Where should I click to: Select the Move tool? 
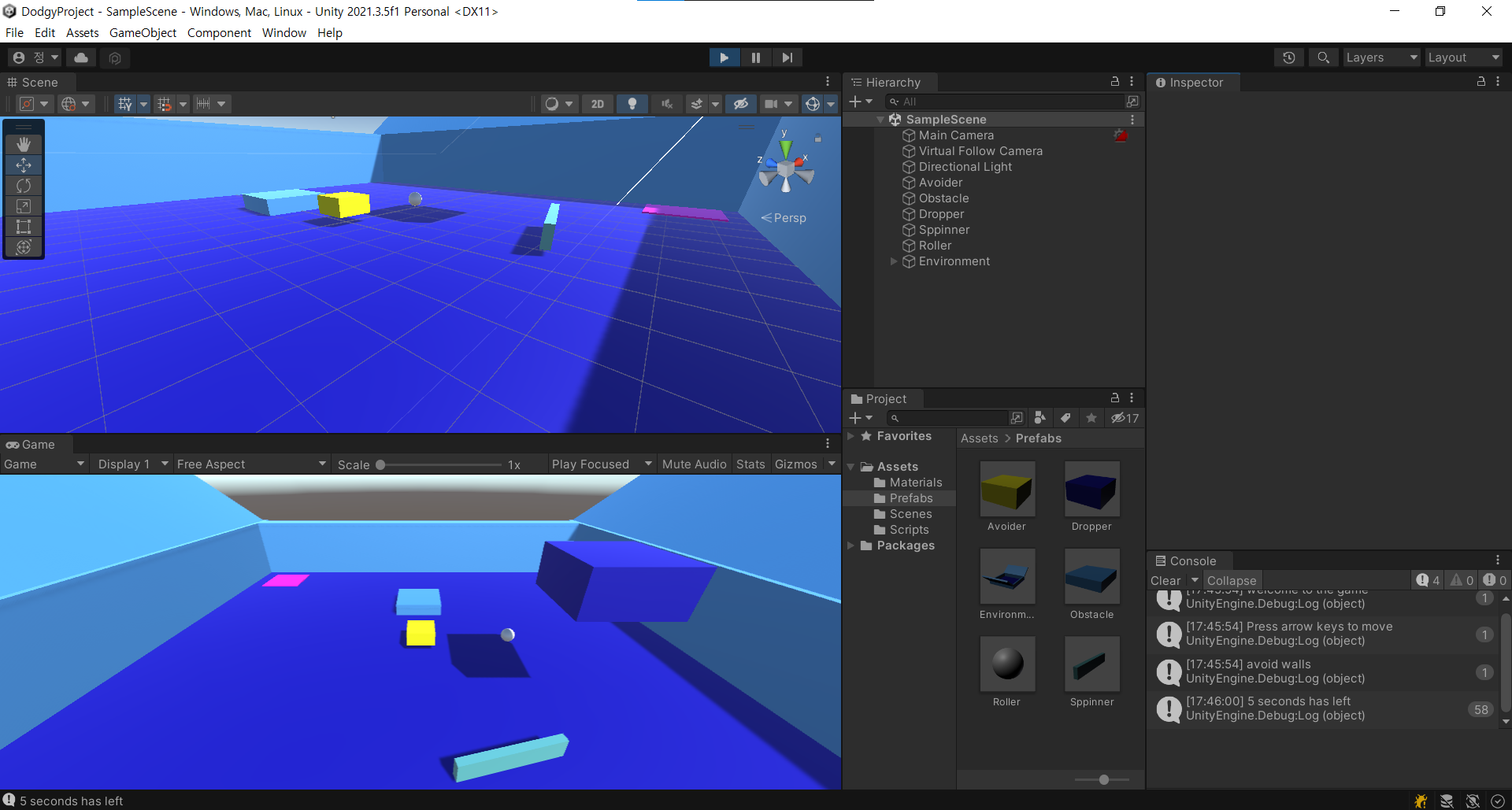pos(24,165)
